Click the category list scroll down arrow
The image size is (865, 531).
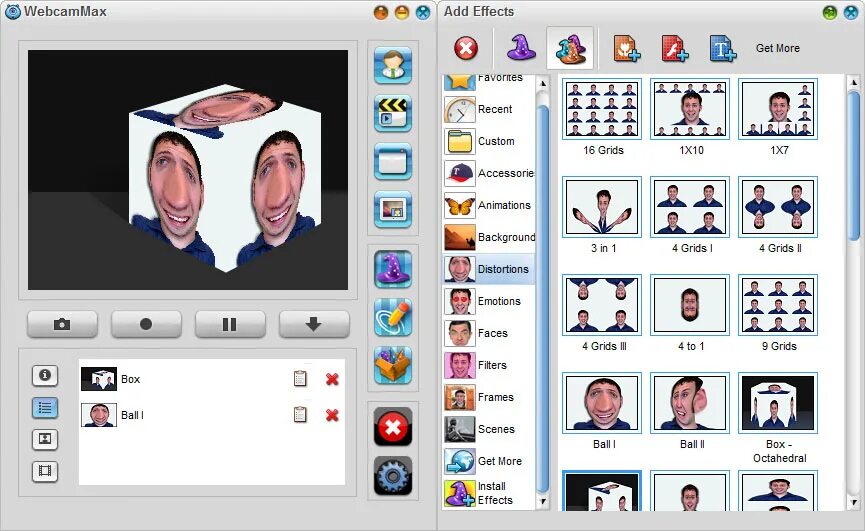coord(543,501)
